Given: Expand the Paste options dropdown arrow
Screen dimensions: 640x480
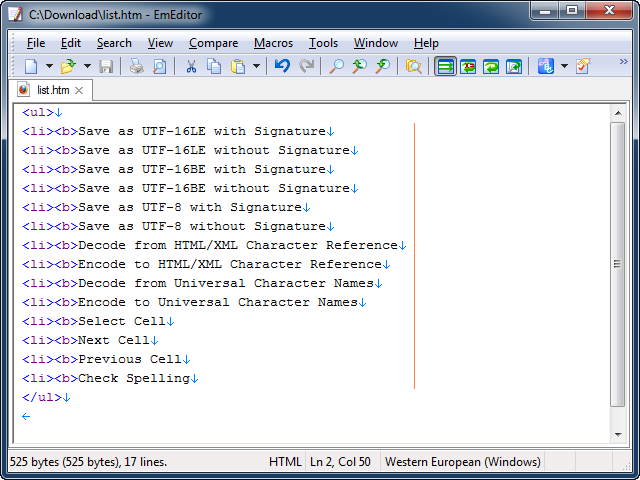Looking at the screenshot, I should click(x=256, y=66).
